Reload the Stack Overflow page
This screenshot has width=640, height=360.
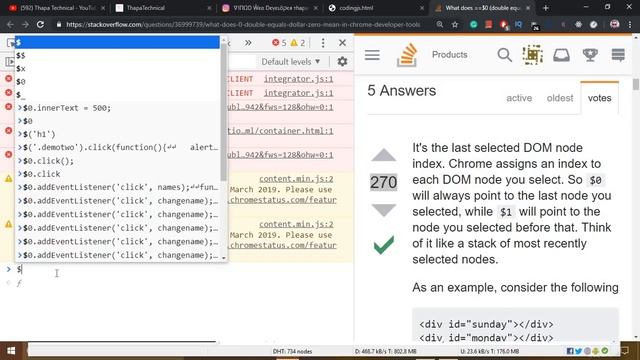tap(40, 24)
